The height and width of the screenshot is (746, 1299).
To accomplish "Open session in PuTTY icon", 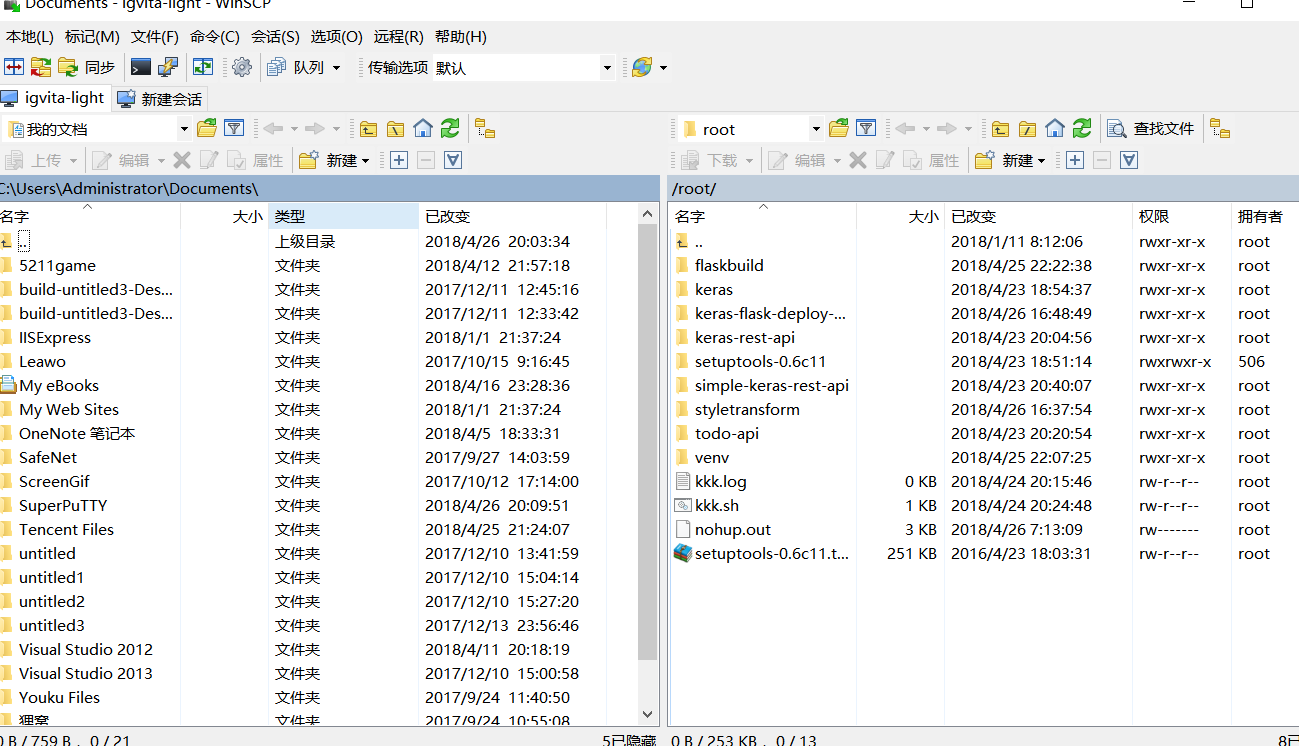I will (x=168, y=67).
